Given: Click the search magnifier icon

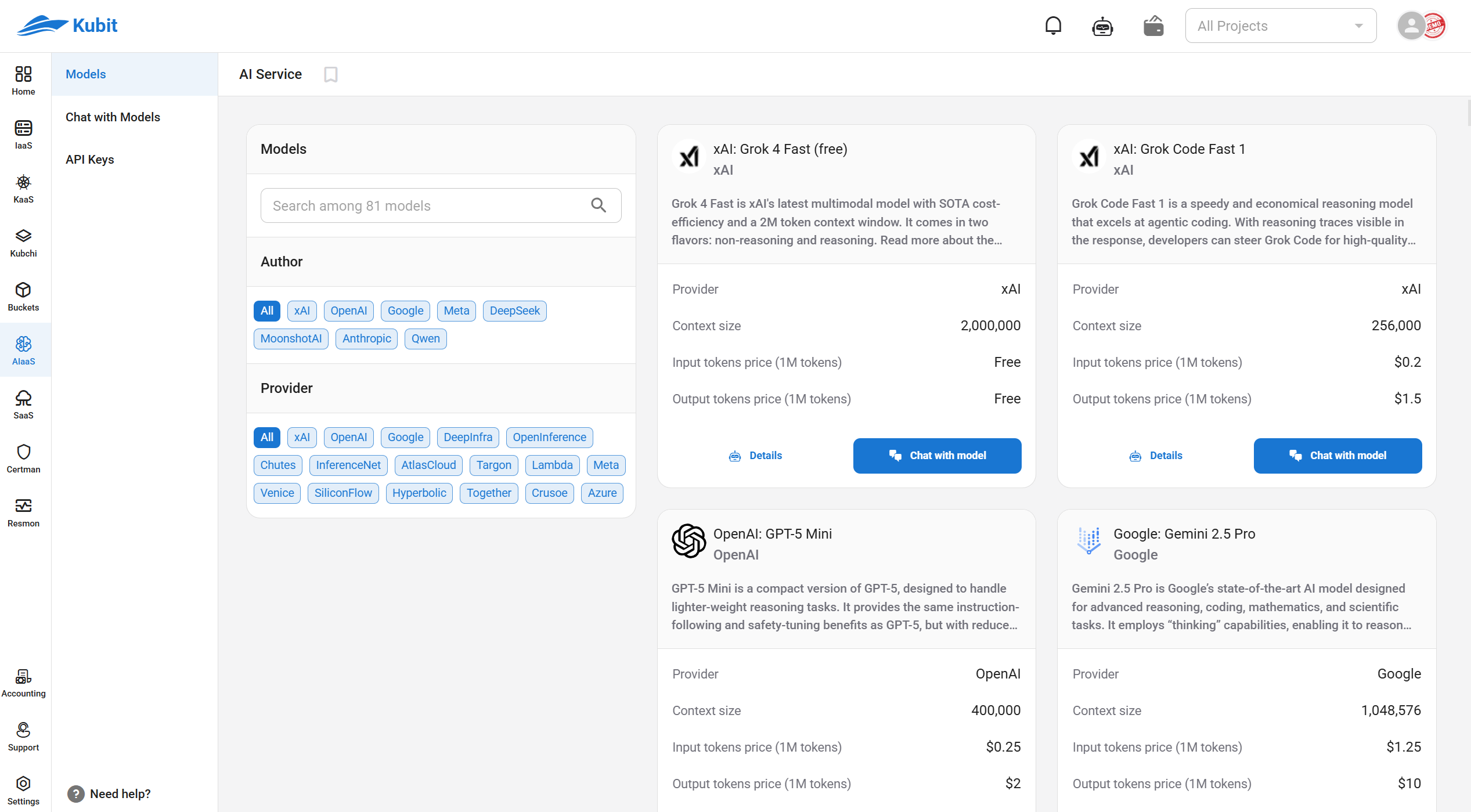Looking at the screenshot, I should pyautogui.click(x=599, y=205).
